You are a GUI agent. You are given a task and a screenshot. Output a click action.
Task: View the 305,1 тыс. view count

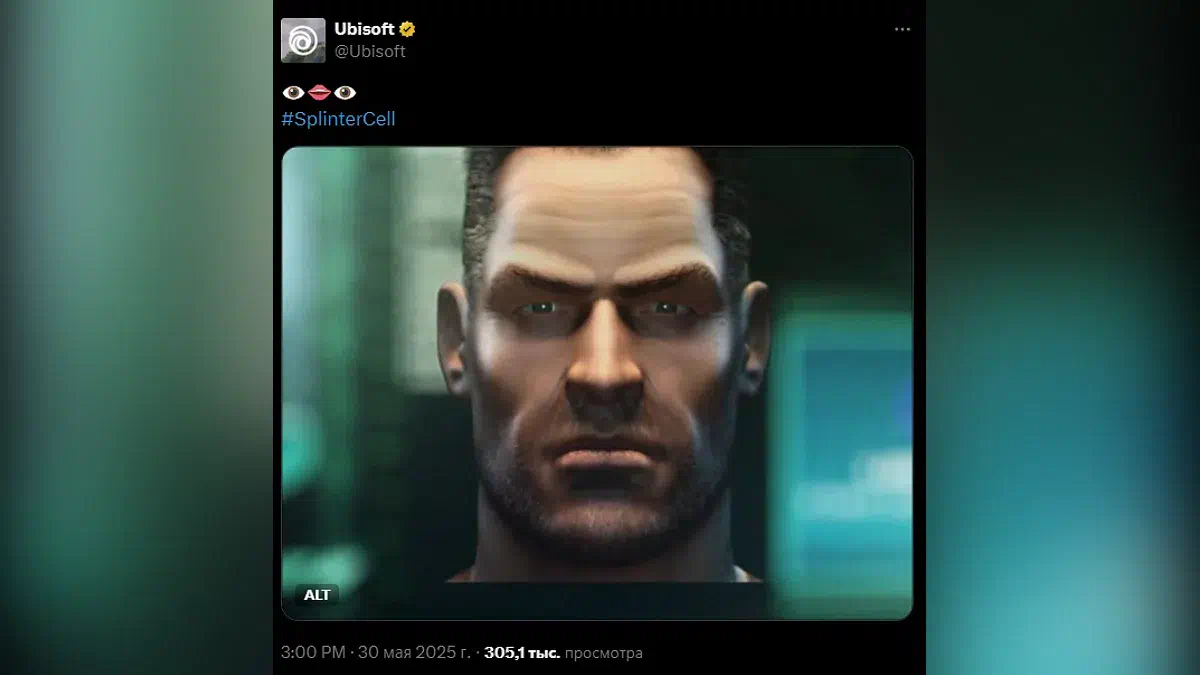[522, 653]
